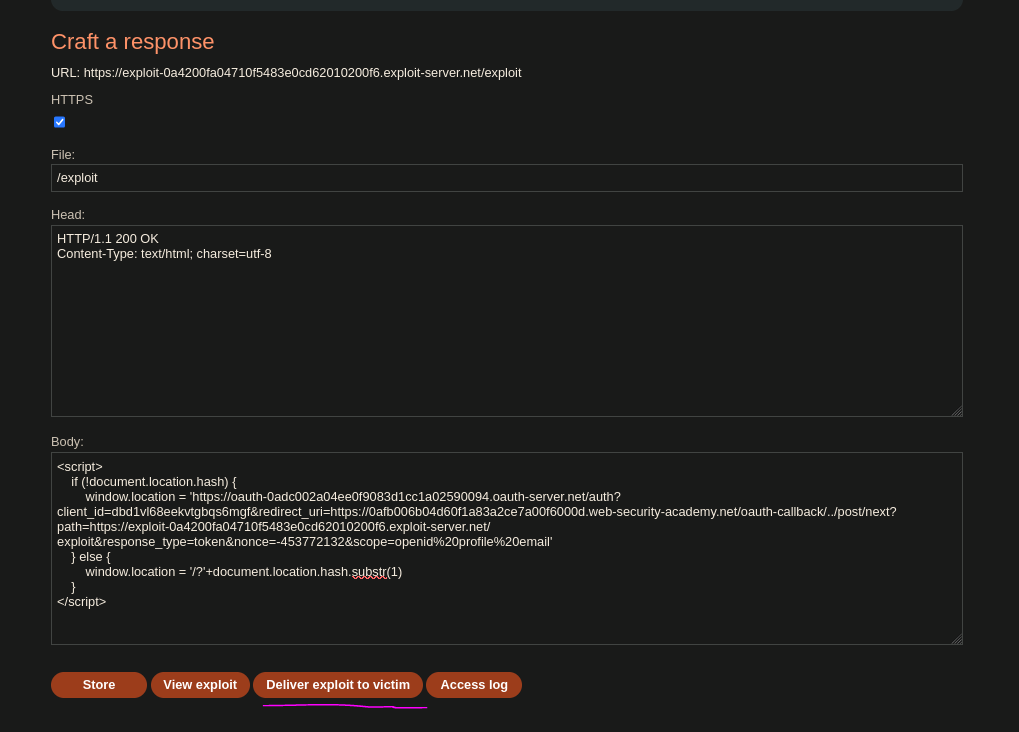Click Deliver exploit to victim button
This screenshot has height=732, width=1019.
338,685
